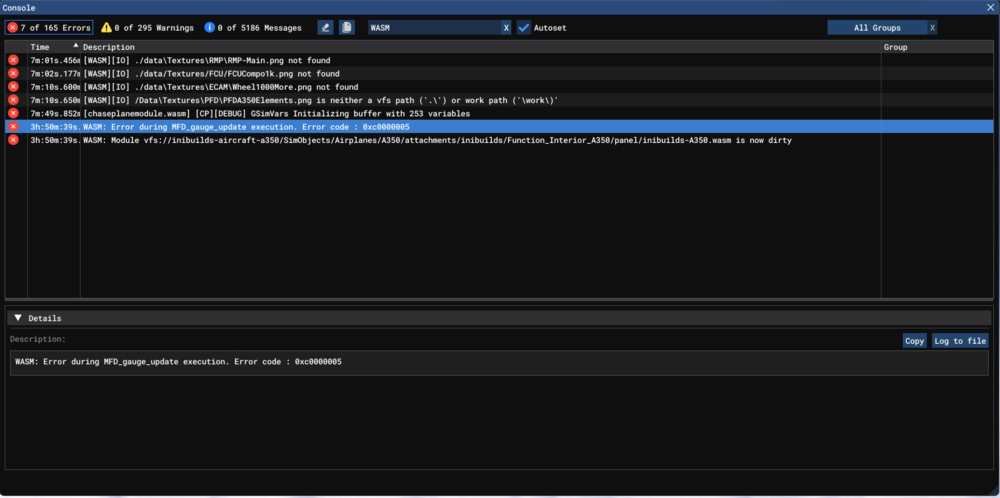Disable the Autoset checkbox
This screenshot has width=1000, height=498.
click(x=524, y=28)
